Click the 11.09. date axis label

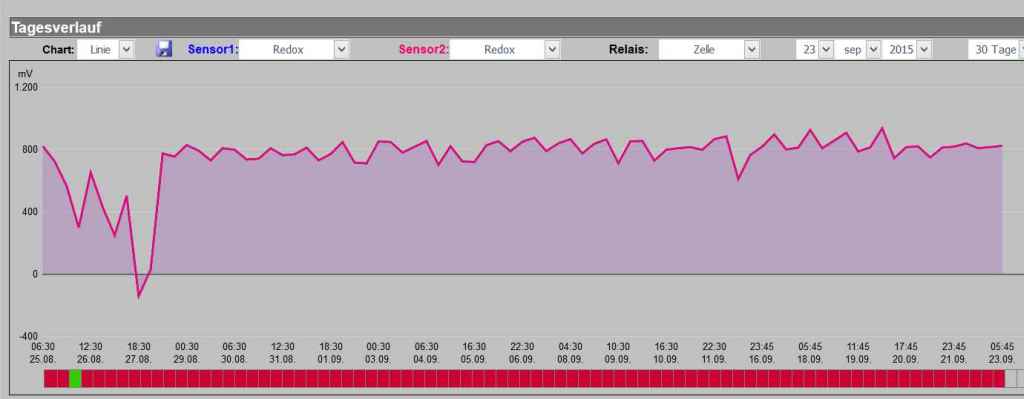coord(714,359)
